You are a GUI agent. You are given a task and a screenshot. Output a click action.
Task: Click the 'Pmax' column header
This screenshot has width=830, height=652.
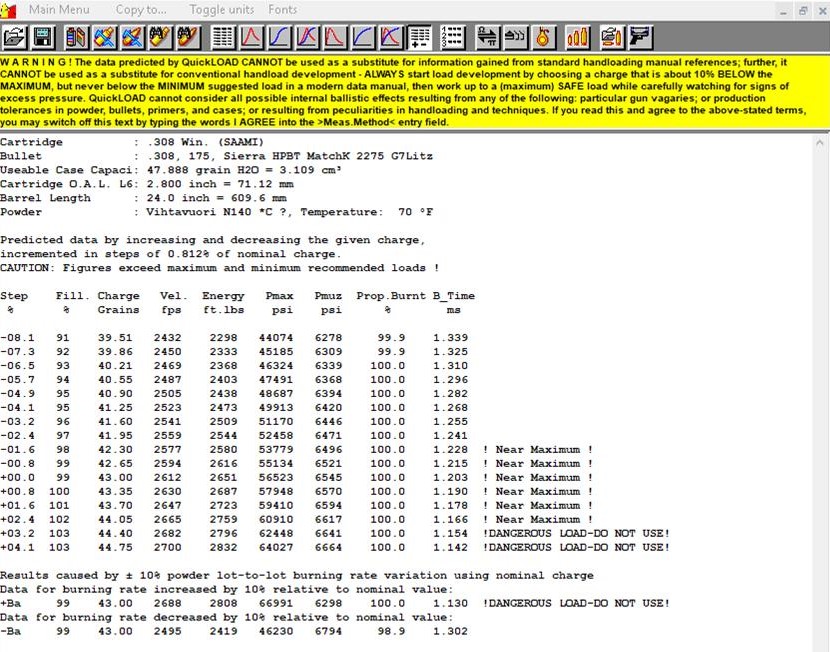[279, 296]
